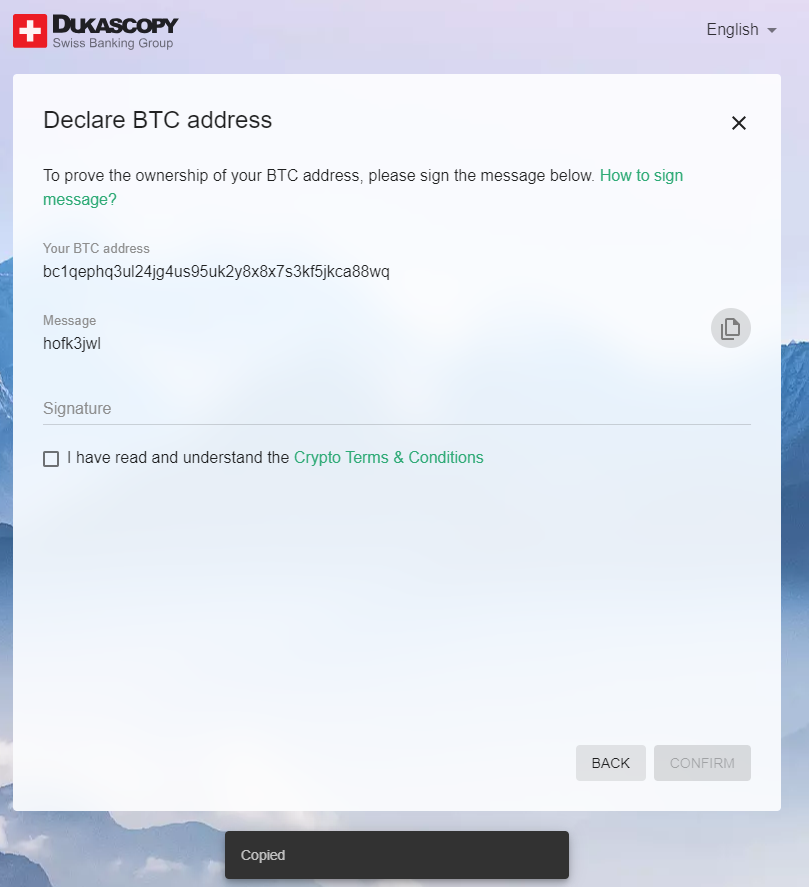
Task: Click the Dukascopy wordmark in the header
Action: tap(115, 24)
